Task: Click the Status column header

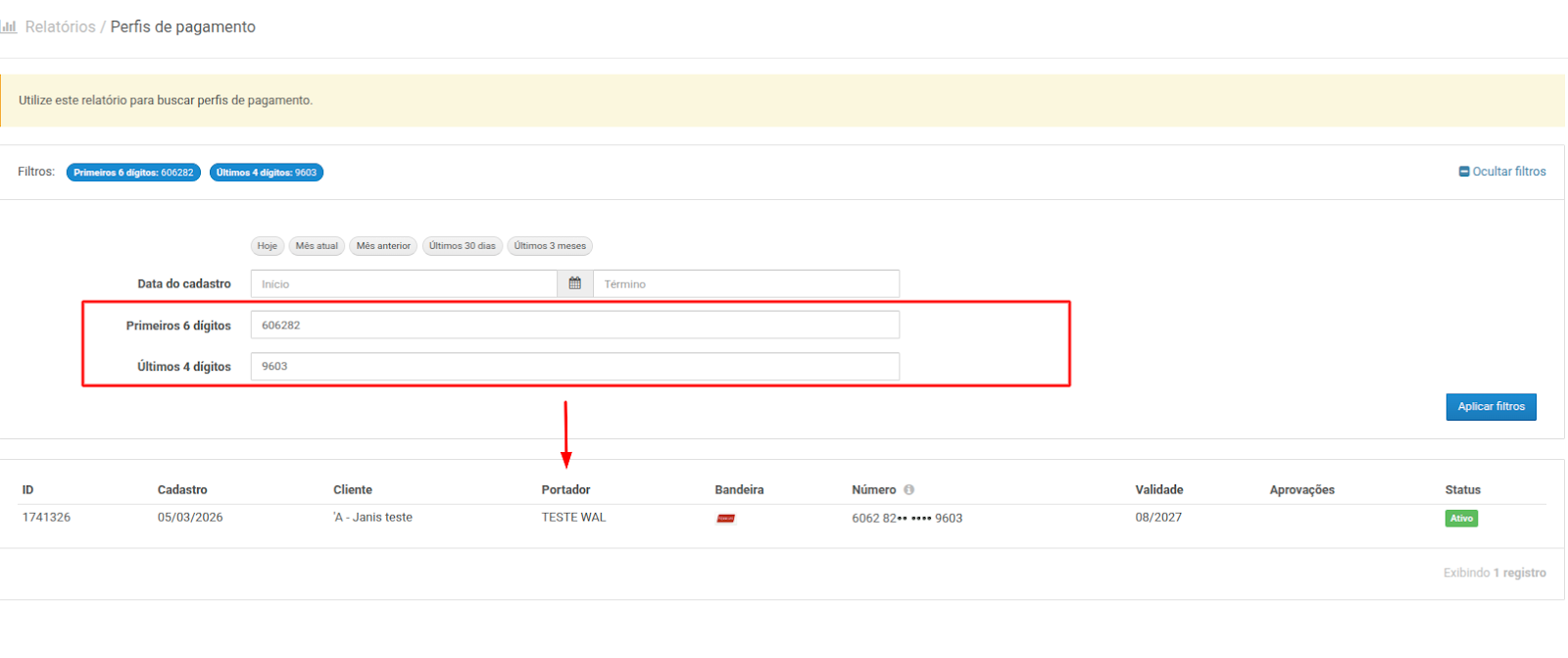Action: (1462, 489)
